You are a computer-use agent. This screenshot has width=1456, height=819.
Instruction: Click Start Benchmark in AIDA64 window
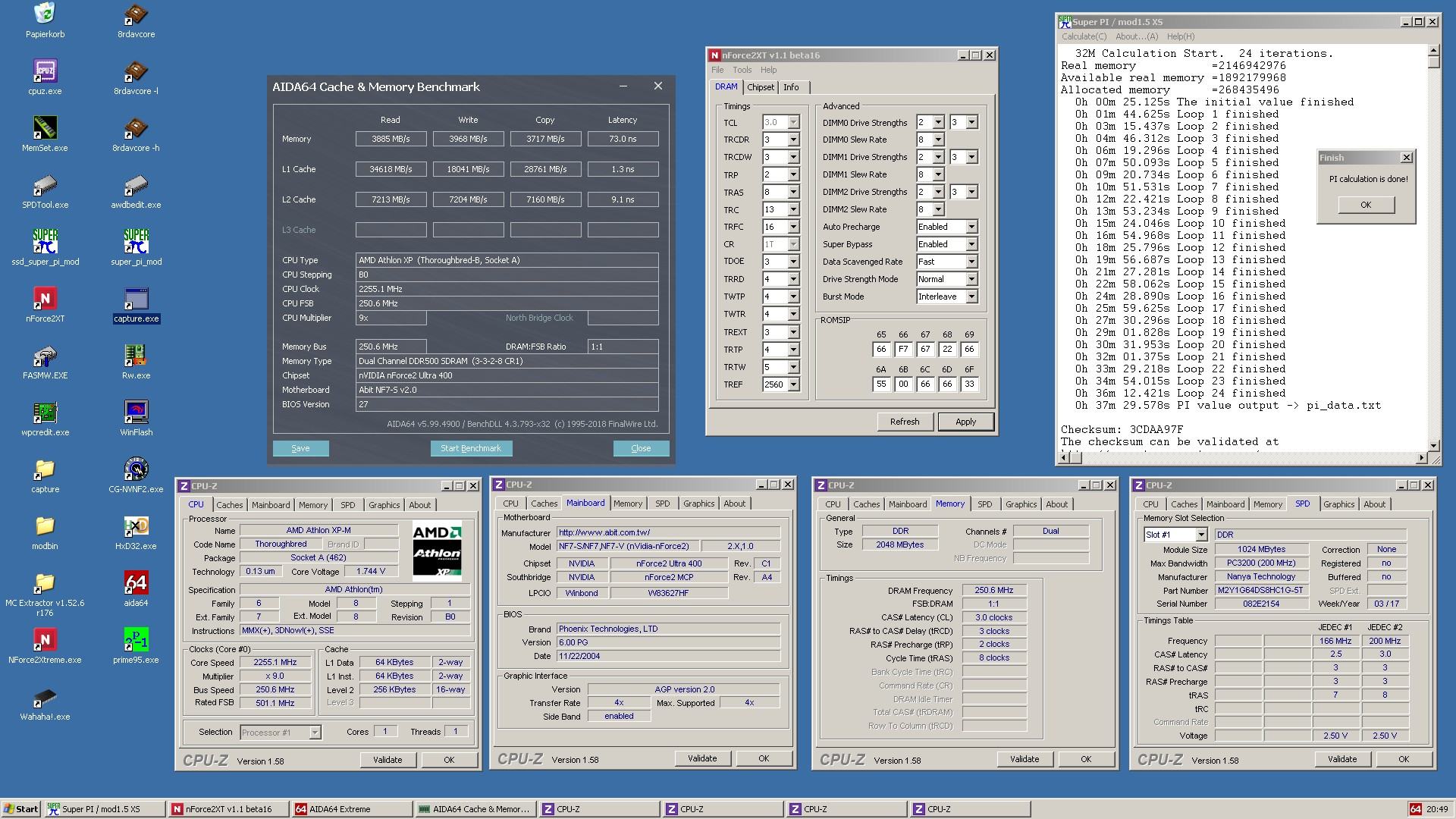point(471,448)
